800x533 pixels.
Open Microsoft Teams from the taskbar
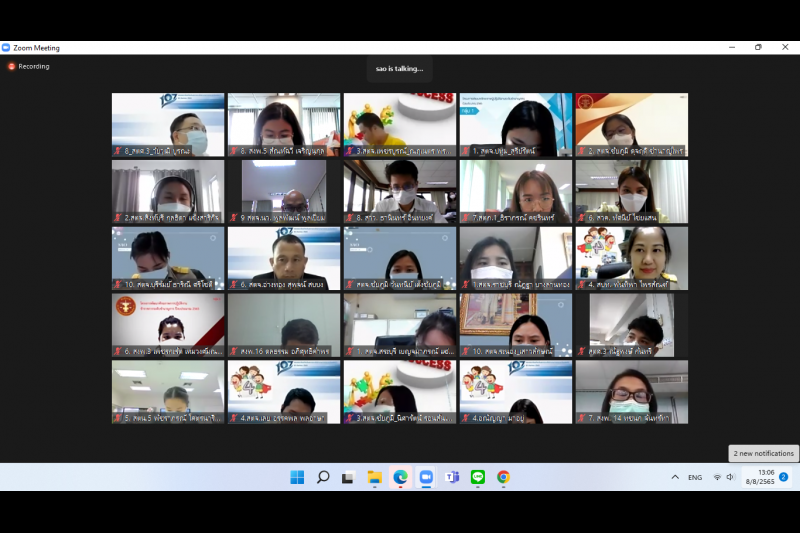coord(452,477)
